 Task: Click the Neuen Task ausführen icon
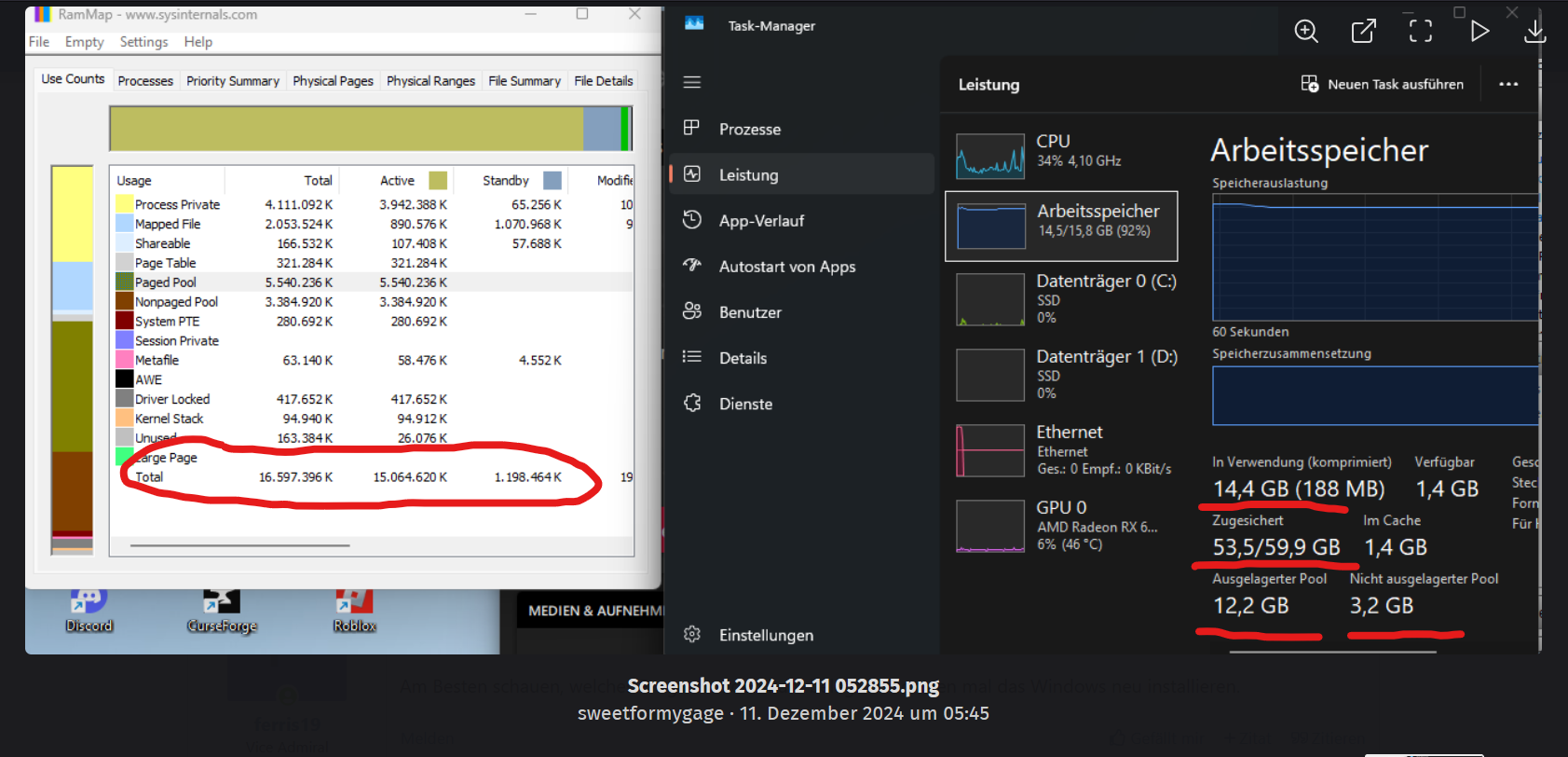click(1309, 84)
